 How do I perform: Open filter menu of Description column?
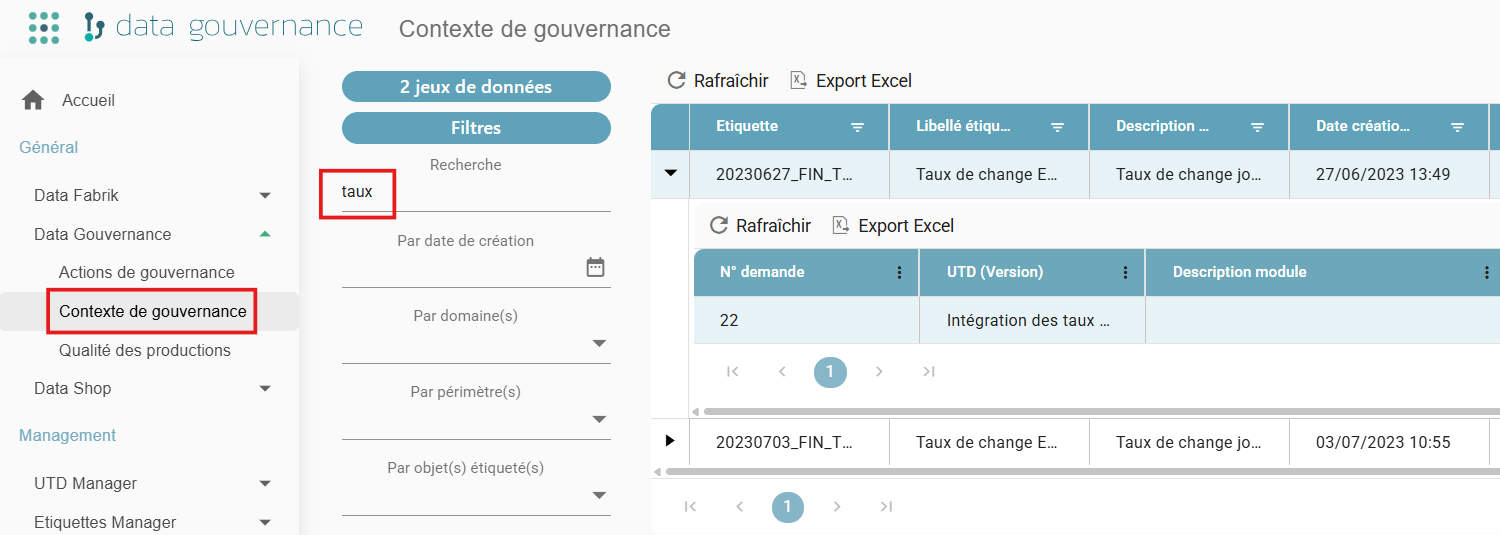tap(1257, 127)
